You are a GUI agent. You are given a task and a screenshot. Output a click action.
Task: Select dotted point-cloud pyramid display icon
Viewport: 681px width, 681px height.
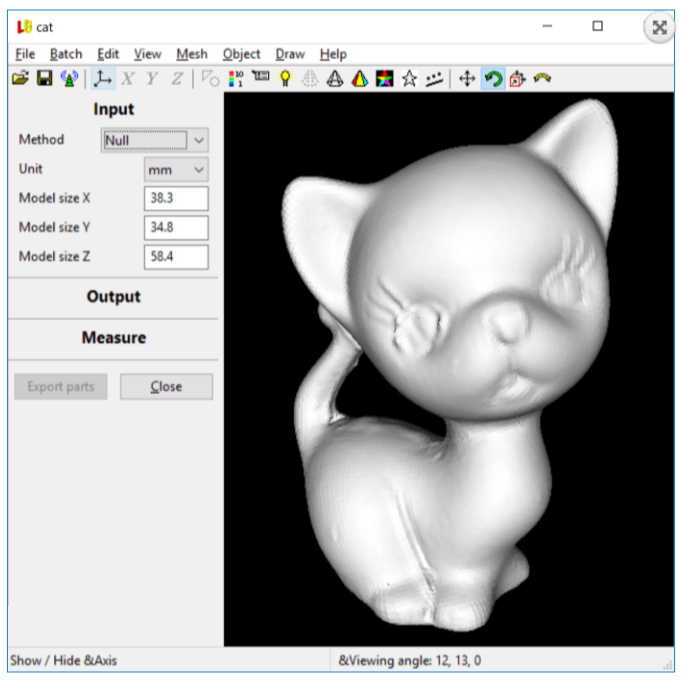pyautogui.click(x=310, y=79)
